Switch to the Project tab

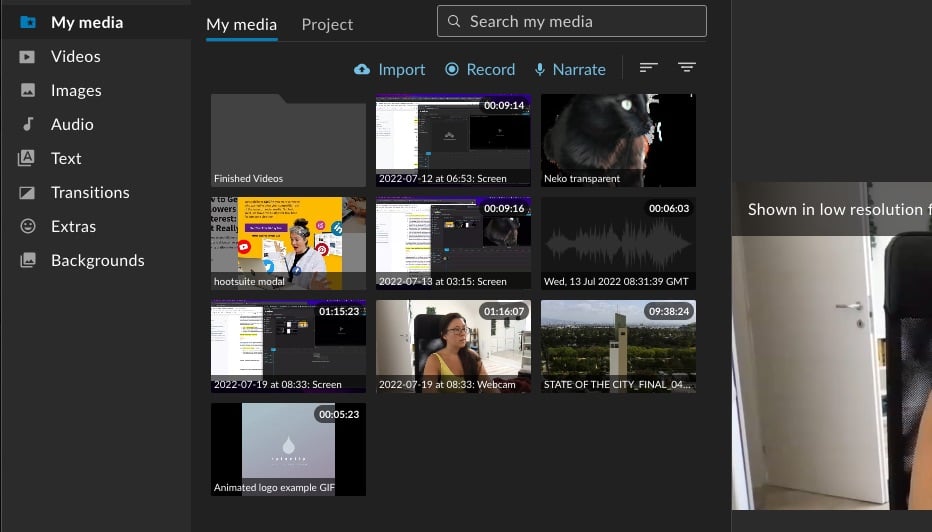(327, 24)
